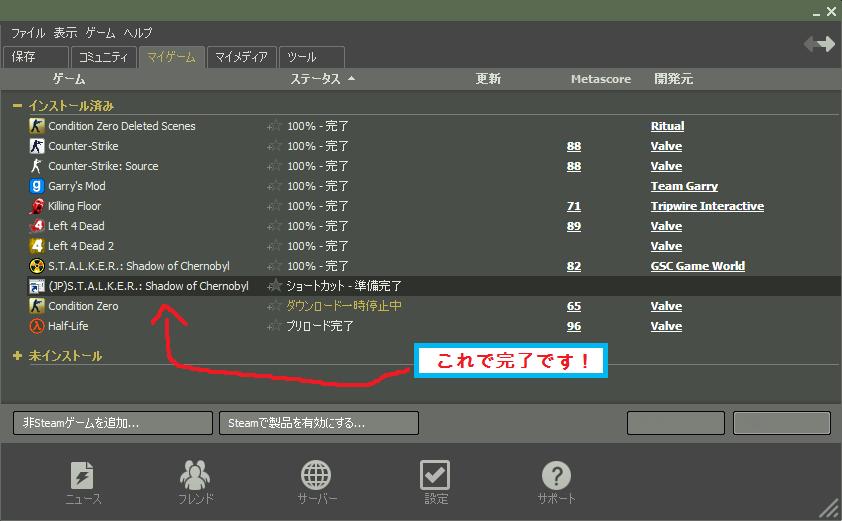This screenshot has width=842, height=521.
Task: Click the ショートカット - 準備完了 status text
Action: [344, 286]
